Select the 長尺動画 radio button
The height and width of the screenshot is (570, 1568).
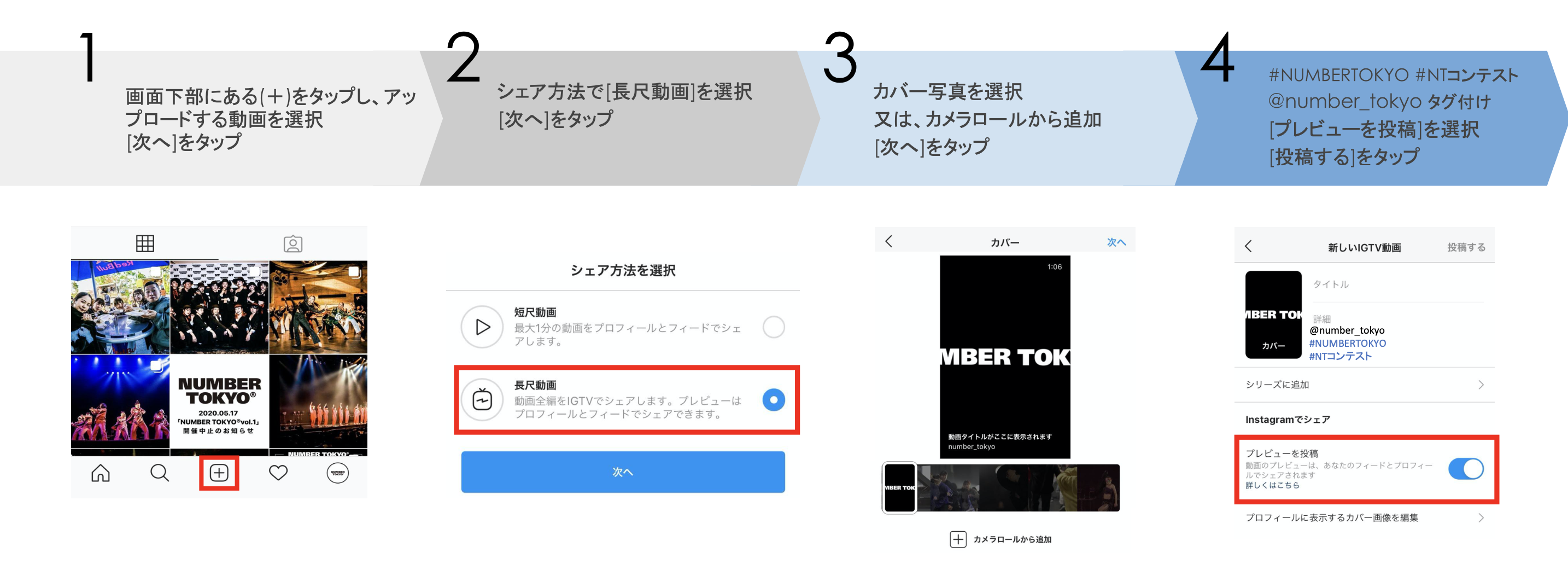pos(774,400)
